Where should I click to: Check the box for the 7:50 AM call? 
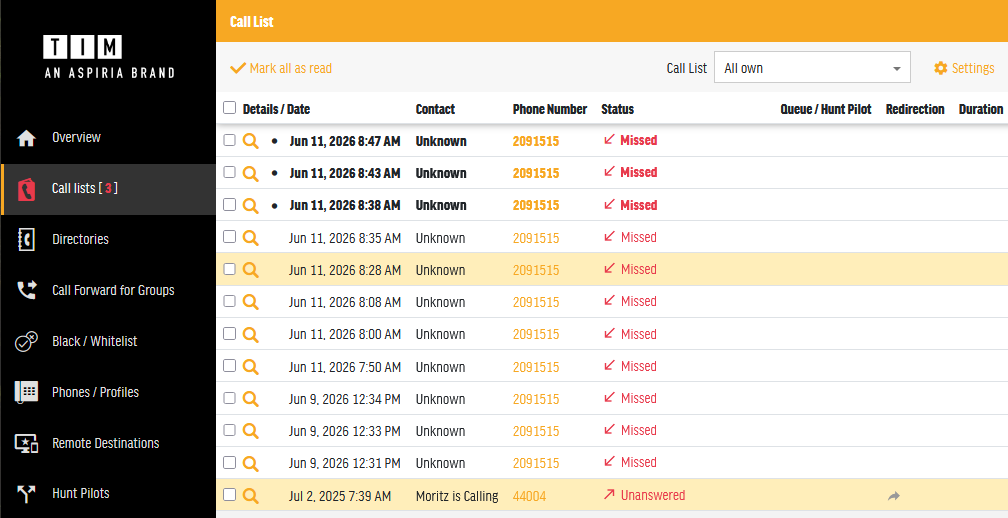230,366
